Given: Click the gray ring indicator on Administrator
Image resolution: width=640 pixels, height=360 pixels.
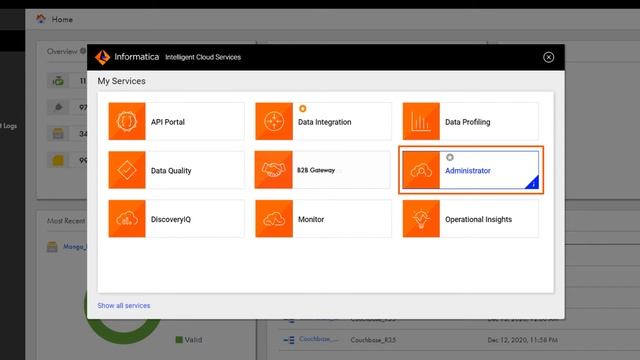Looking at the screenshot, I should coord(450,157).
